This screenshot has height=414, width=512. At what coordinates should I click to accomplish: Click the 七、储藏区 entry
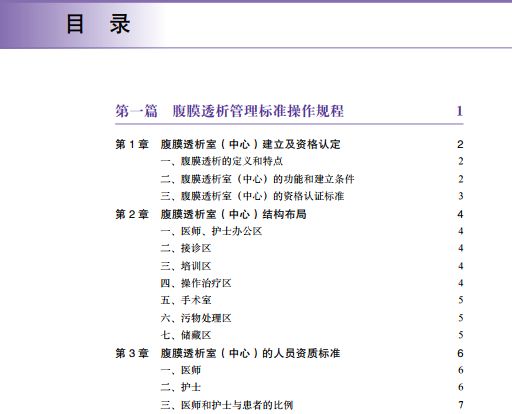click(x=186, y=335)
